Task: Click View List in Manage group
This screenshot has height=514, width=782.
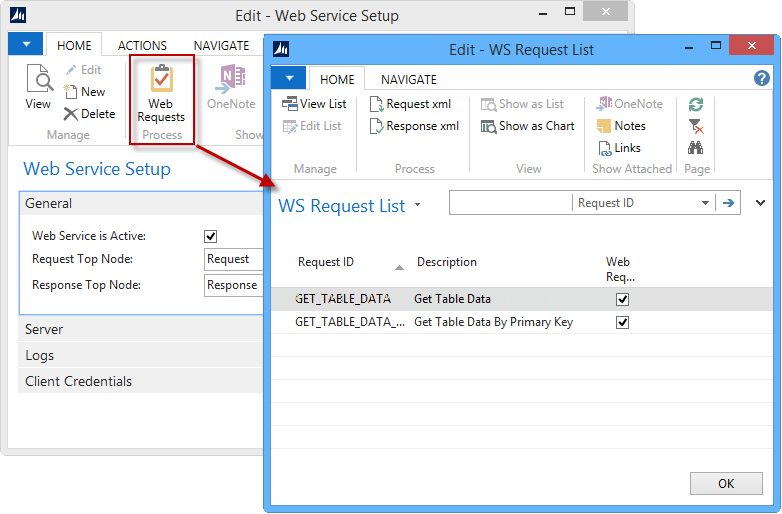Action: point(314,104)
